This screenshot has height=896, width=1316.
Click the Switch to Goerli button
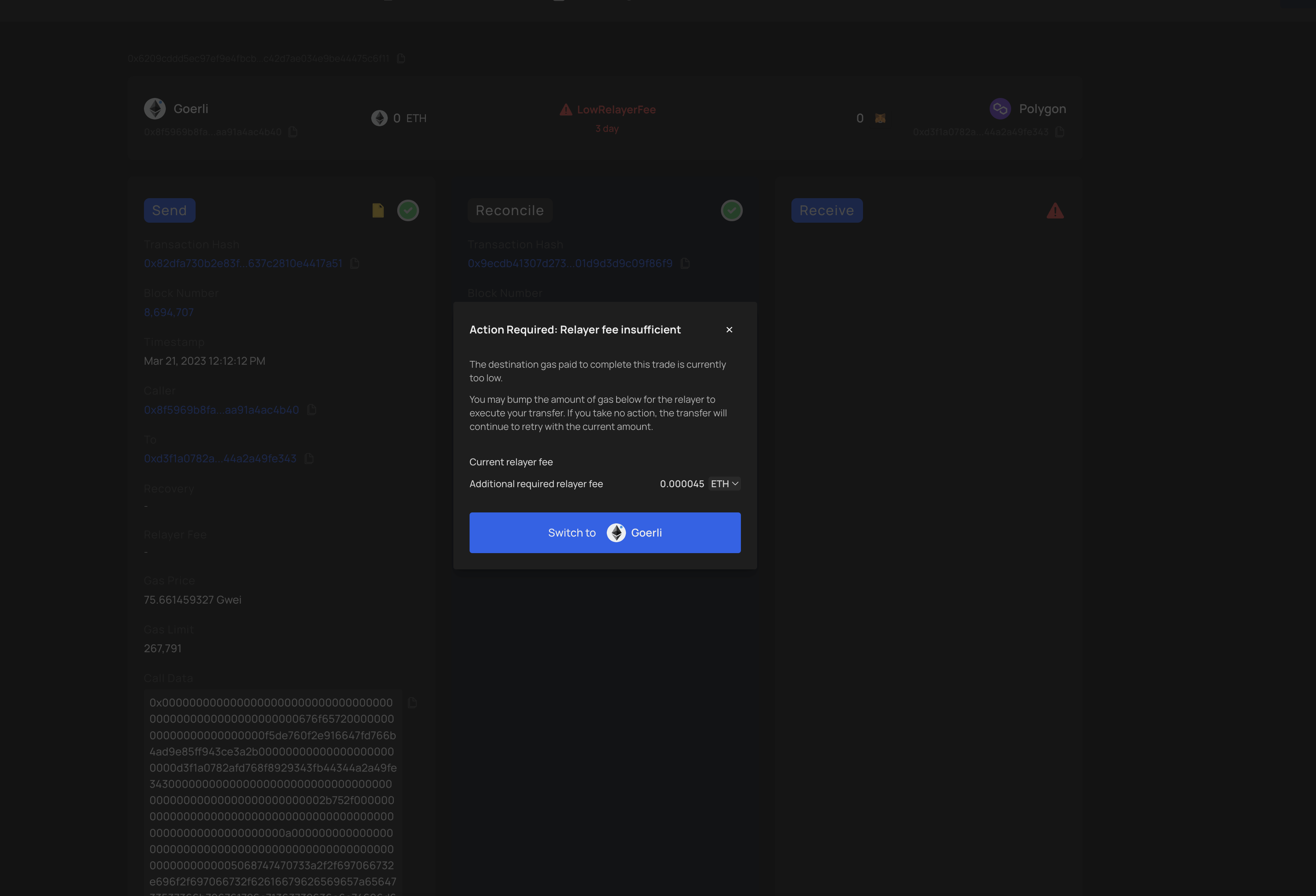pyautogui.click(x=605, y=533)
